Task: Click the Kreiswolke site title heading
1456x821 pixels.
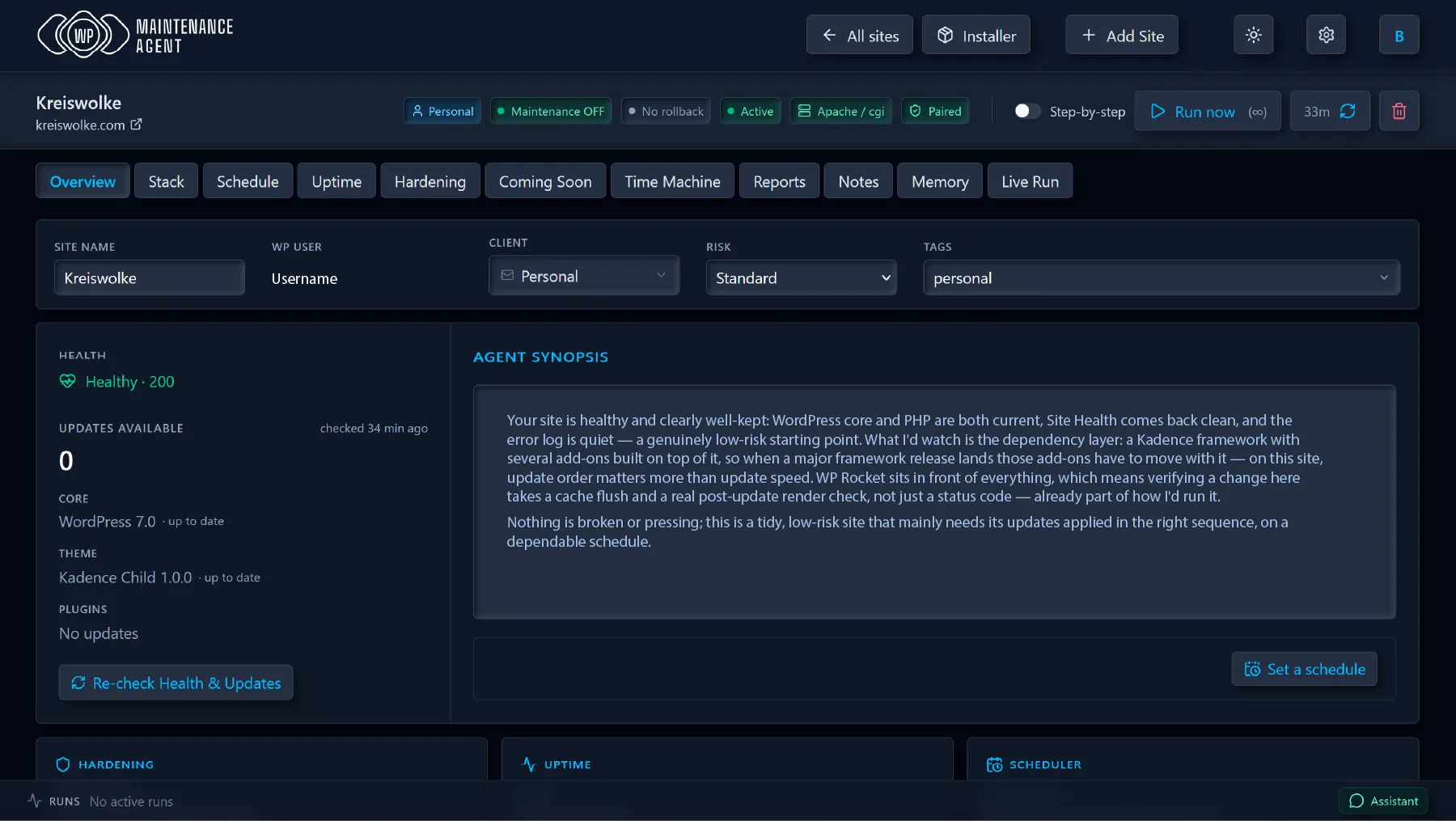Action: point(78,103)
